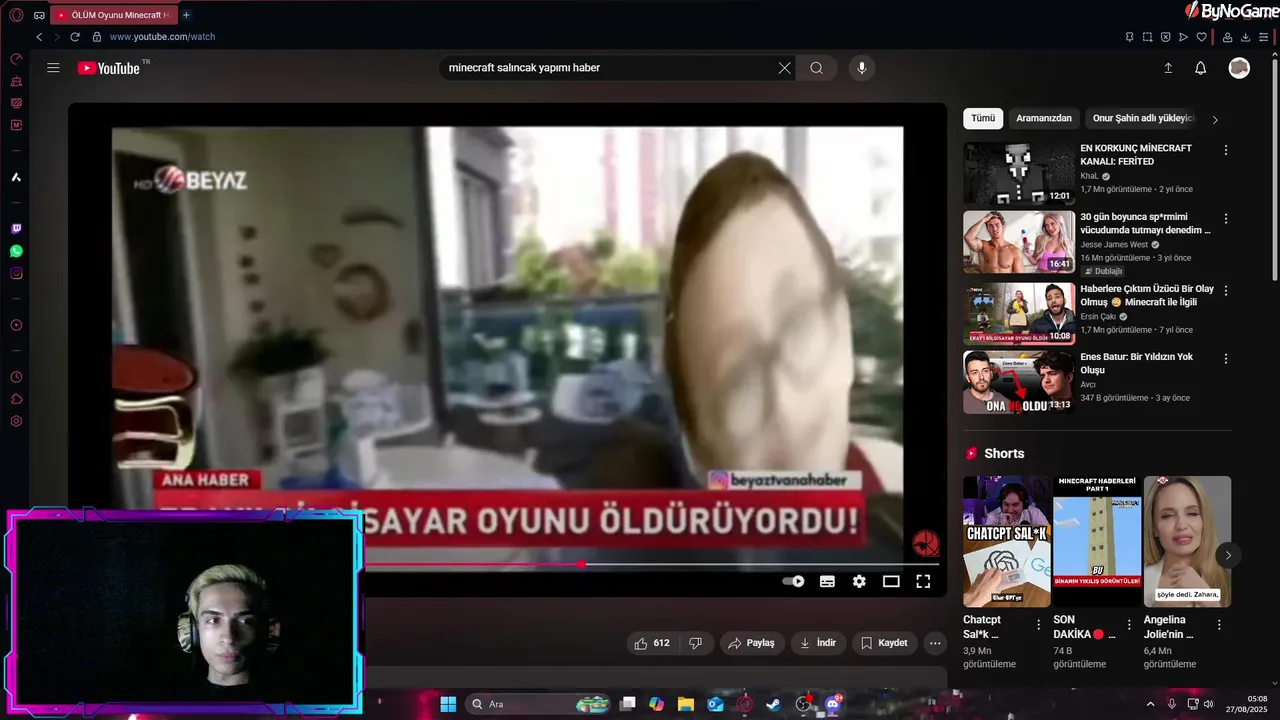Open the EN KORKUNÇ MİNECRAFT KANALI video thumbnail
This screenshot has width=1280, height=720.
(1019, 173)
